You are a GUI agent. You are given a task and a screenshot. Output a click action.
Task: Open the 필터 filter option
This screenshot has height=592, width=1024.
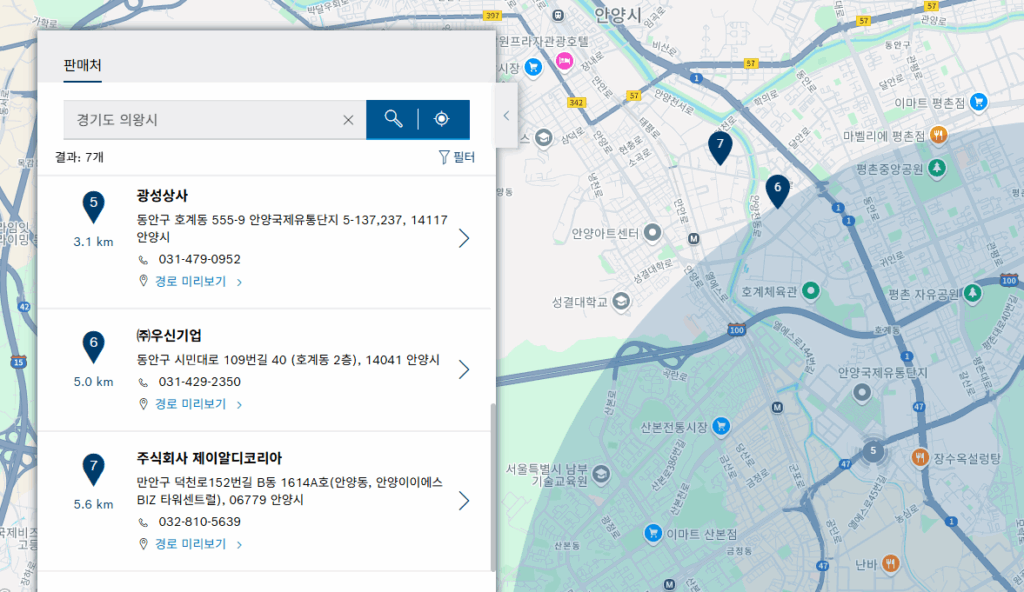(456, 157)
